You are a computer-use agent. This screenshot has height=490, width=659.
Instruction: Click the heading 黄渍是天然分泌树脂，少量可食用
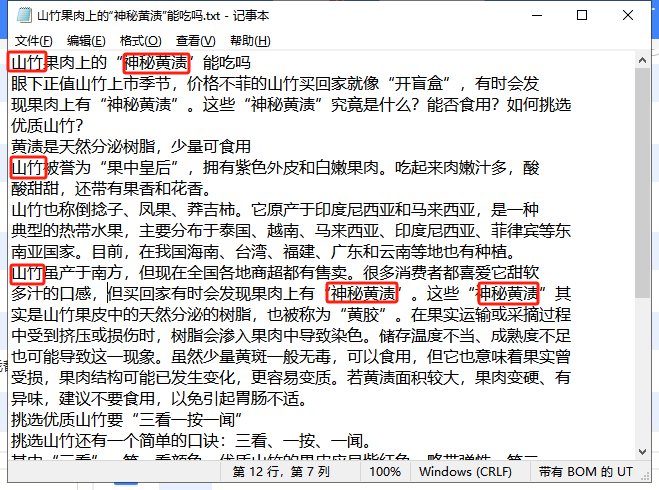(x=131, y=147)
